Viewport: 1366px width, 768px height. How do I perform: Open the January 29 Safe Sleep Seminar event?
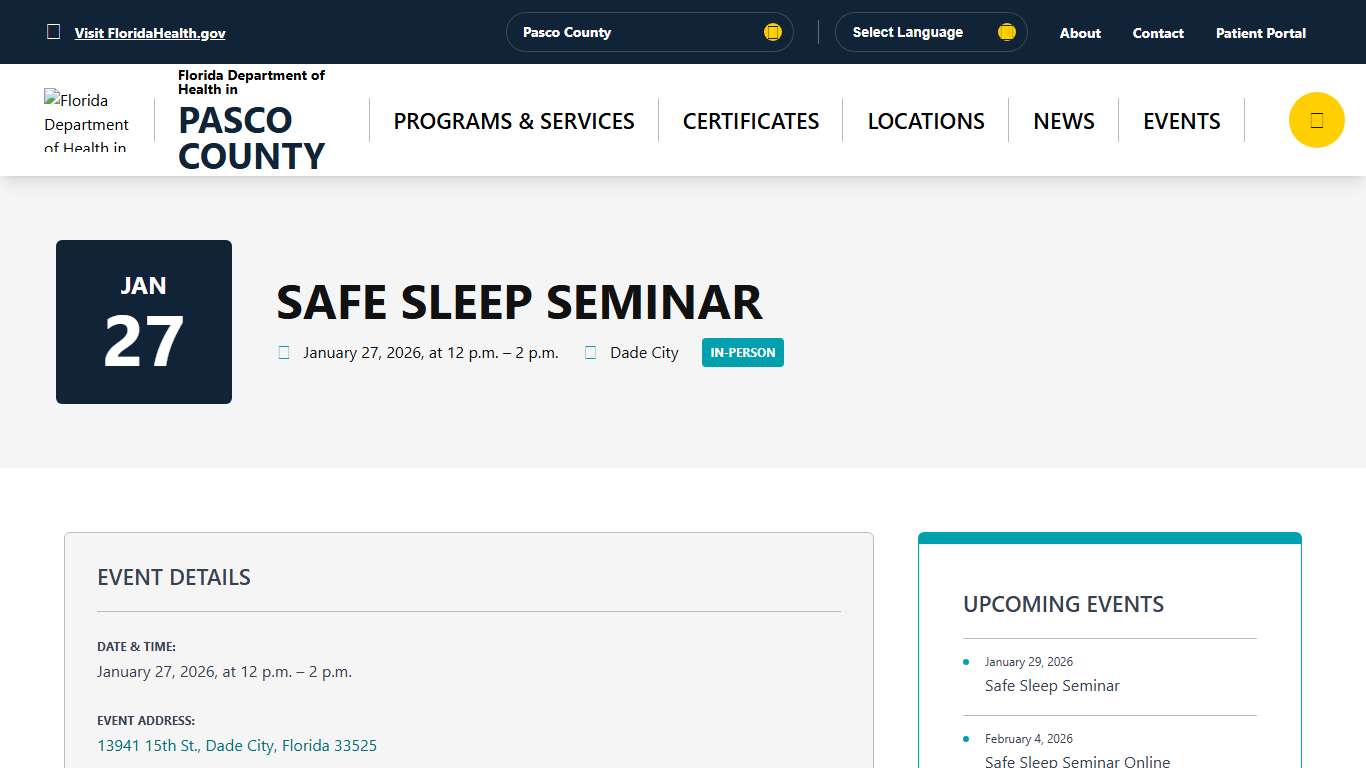tap(1051, 686)
